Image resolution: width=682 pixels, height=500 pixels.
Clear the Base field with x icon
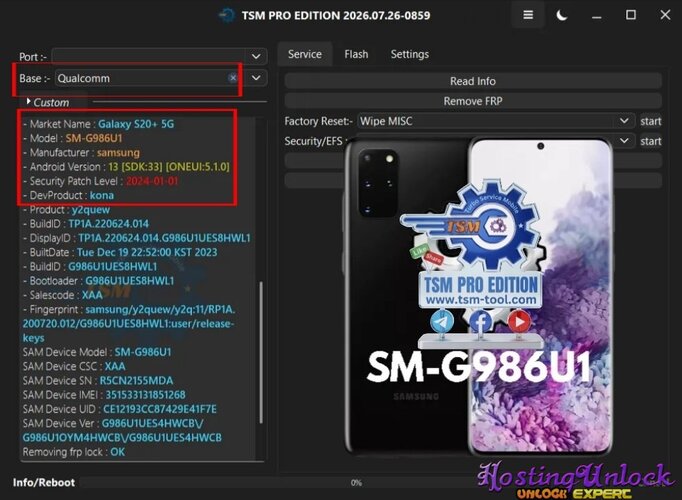point(233,78)
